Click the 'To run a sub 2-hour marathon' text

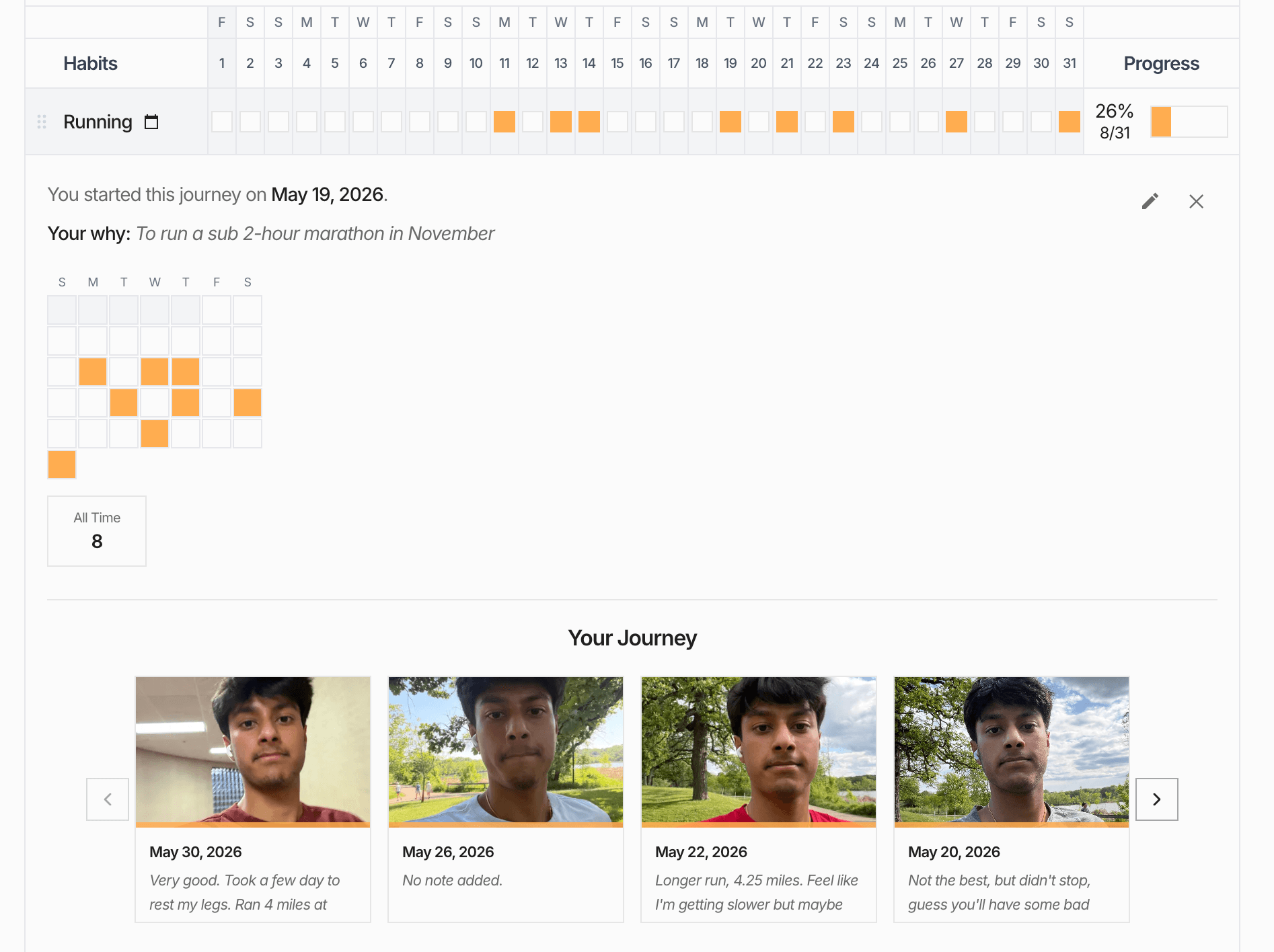(x=315, y=233)
